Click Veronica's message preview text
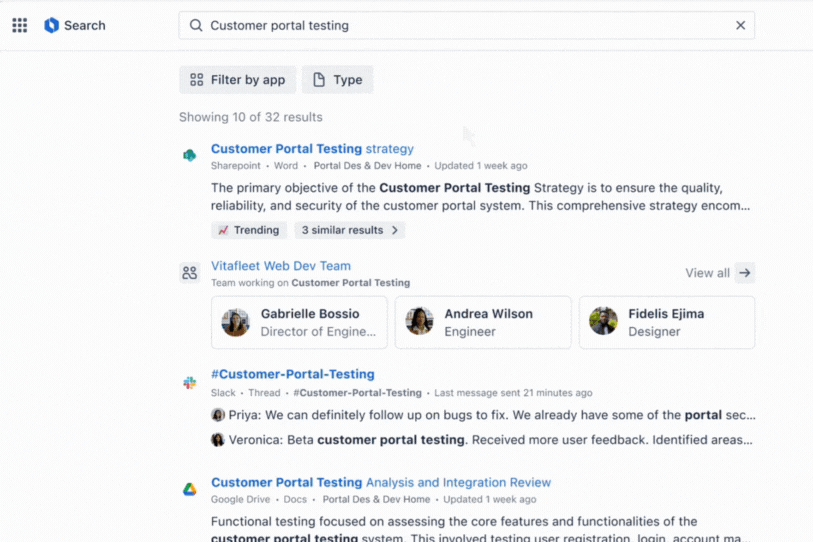The width and height of the screenshot is (813, 542). 490,440
